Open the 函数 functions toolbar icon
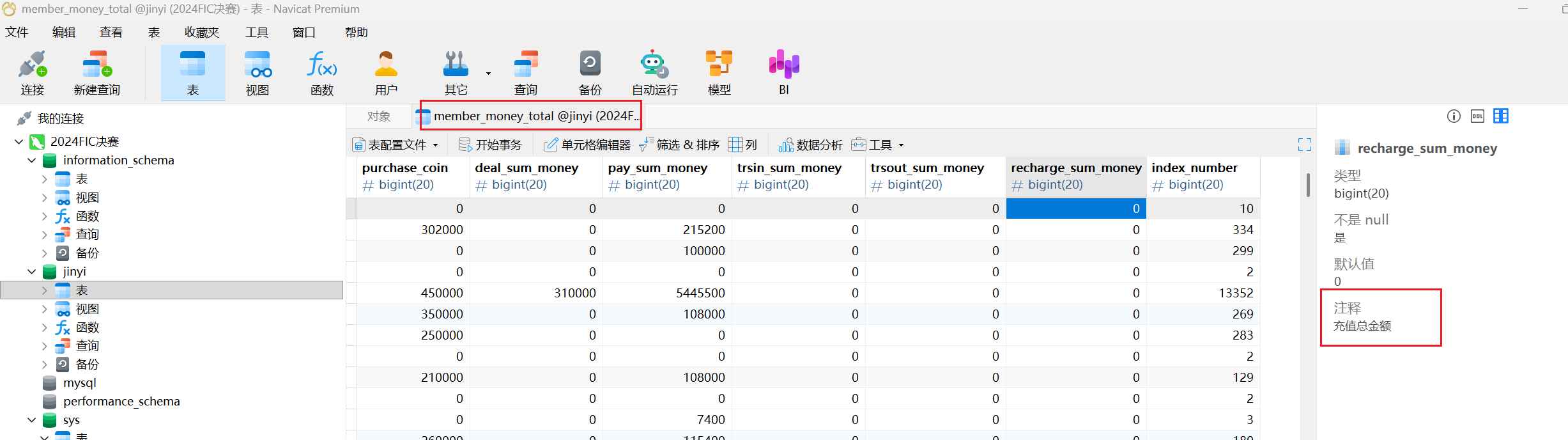Image resolution: width=1568 pixels, height=440 pixels. click(322, 72)
